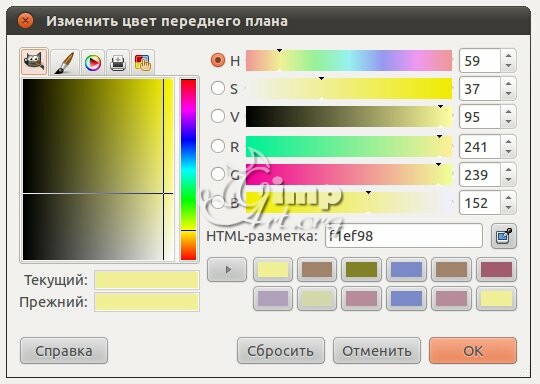Switch to the CMYK printer tab
Image resolution: width=540 pixels, height=384 pixels.
pyautogui.click(x=118, y=63)
